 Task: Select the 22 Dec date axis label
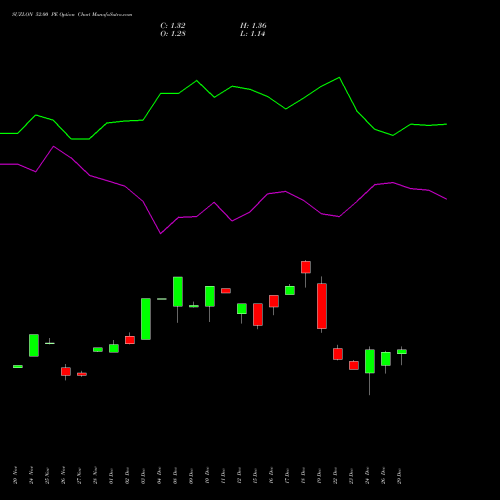335,476
